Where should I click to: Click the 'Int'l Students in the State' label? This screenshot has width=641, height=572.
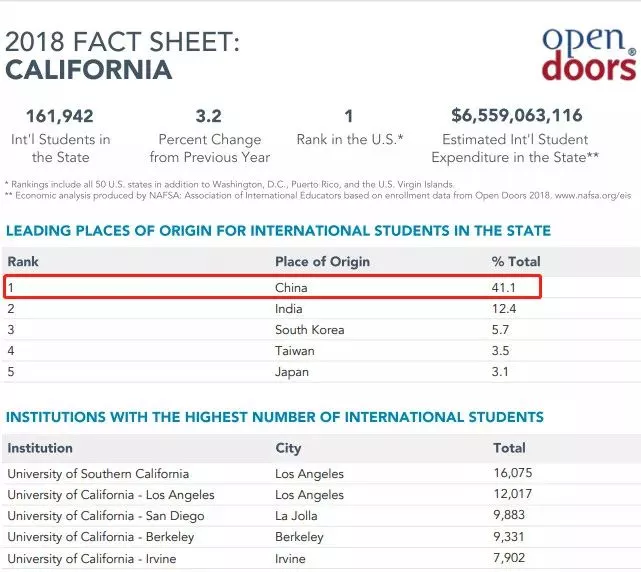coord(61,148)
